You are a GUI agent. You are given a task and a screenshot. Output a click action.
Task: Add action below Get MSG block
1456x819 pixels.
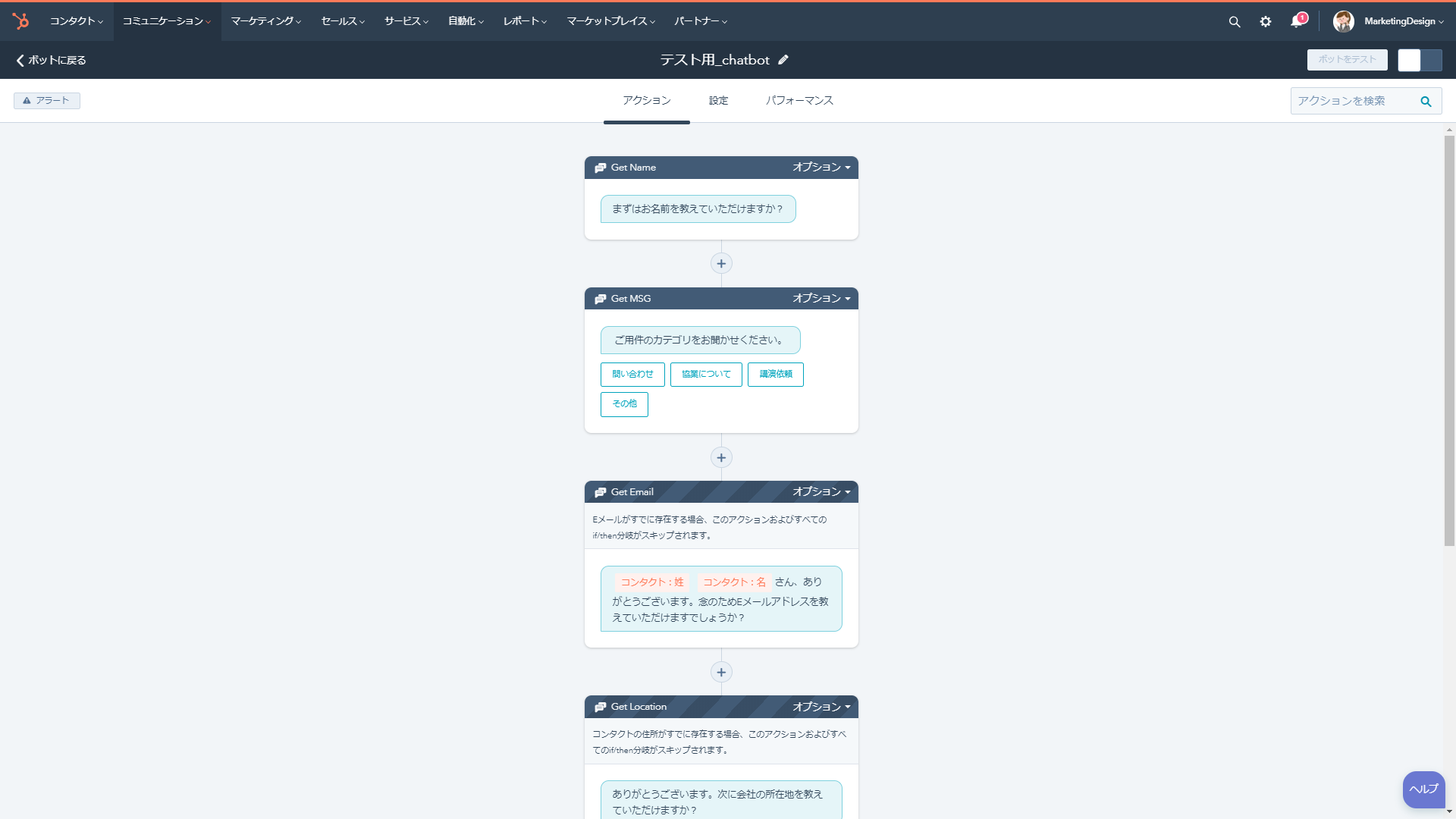(x=721, y=458)
